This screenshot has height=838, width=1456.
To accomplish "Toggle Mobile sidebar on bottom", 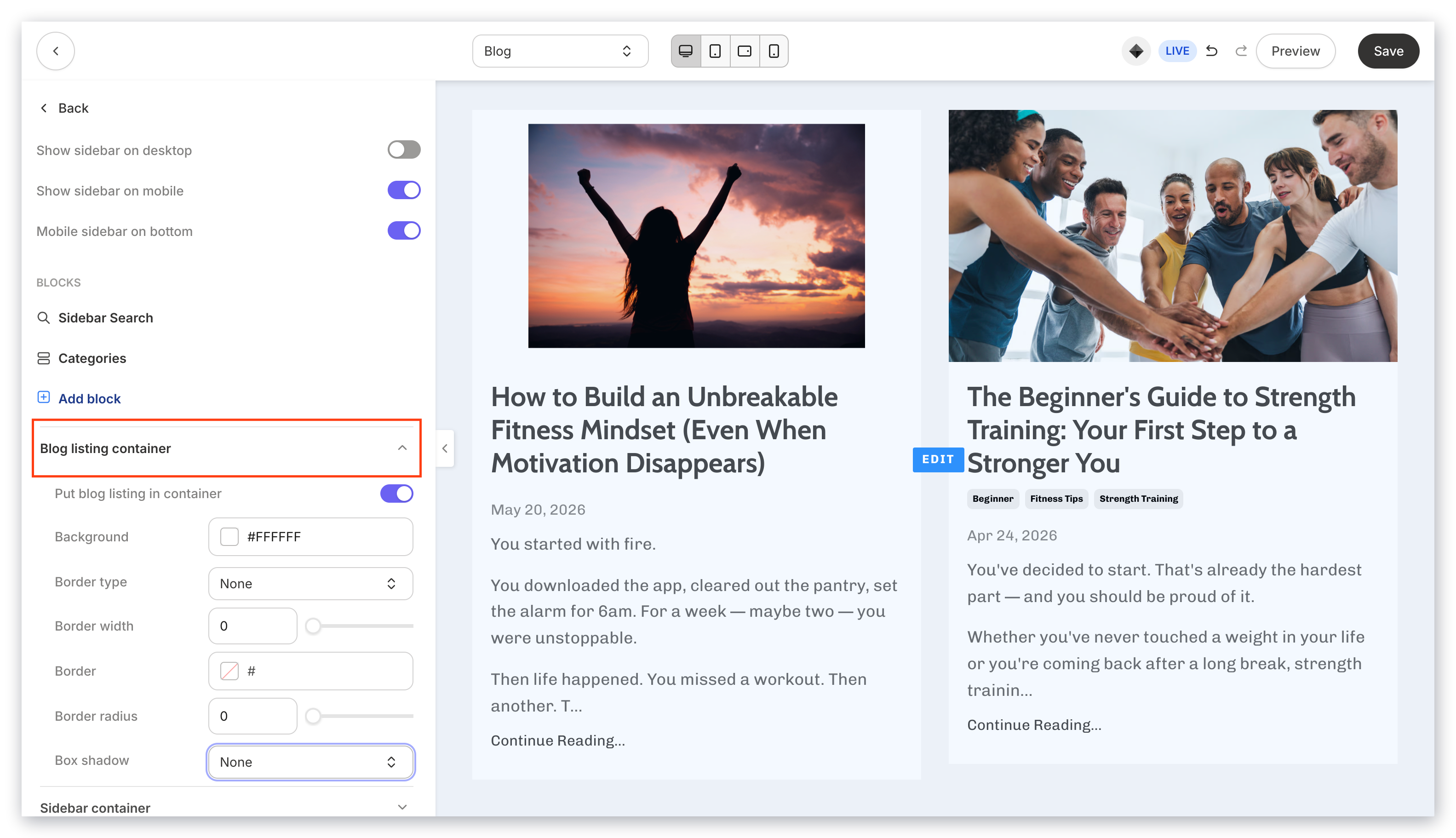I will (403, 230).
